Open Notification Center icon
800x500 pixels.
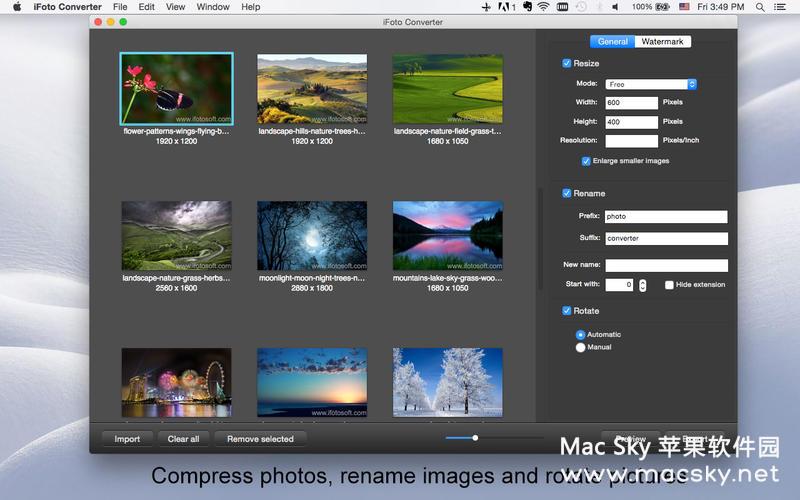pyautogui.click(x=780, y=7)
